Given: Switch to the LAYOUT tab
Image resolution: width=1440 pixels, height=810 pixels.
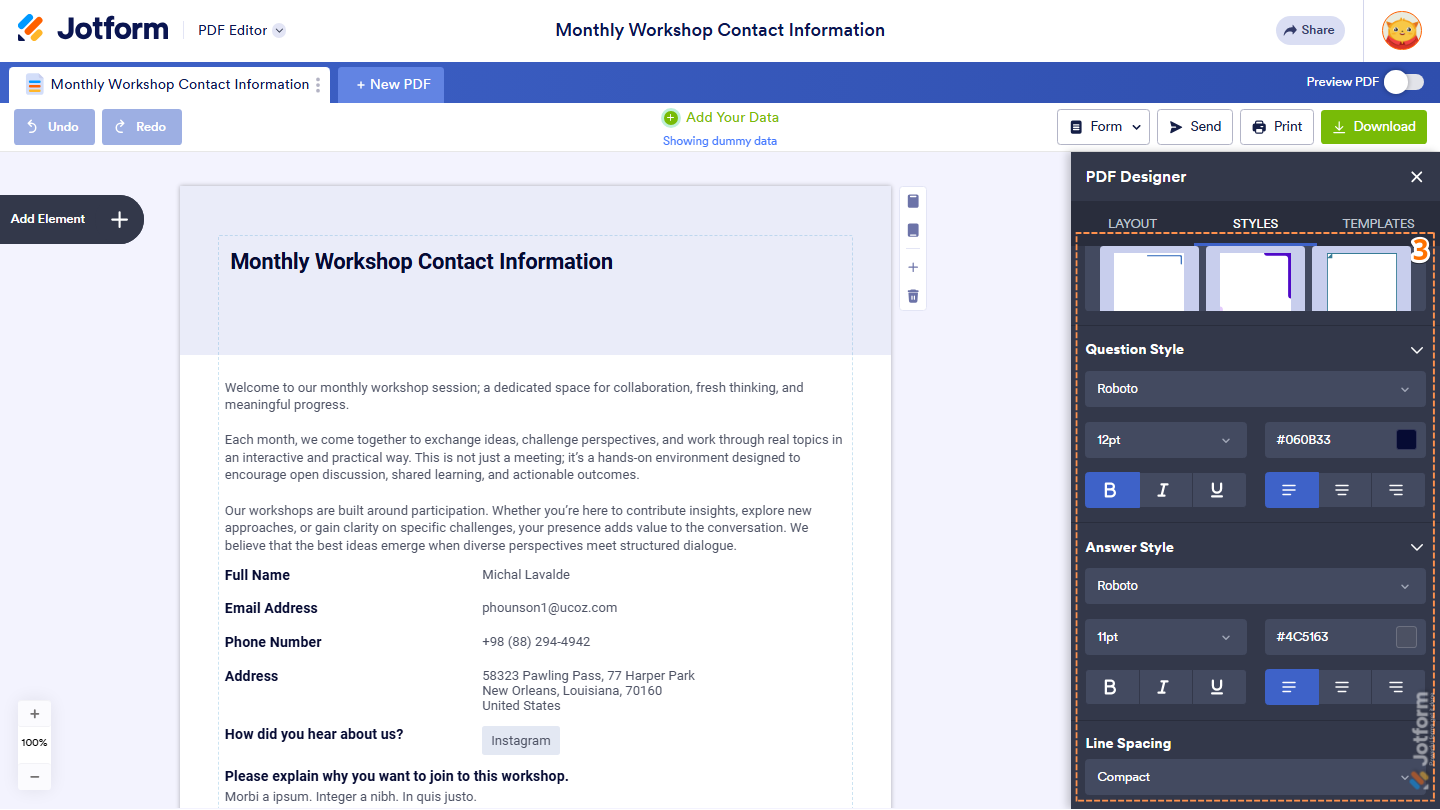Looking at the screenshot, I should (x=1132, y=224).
